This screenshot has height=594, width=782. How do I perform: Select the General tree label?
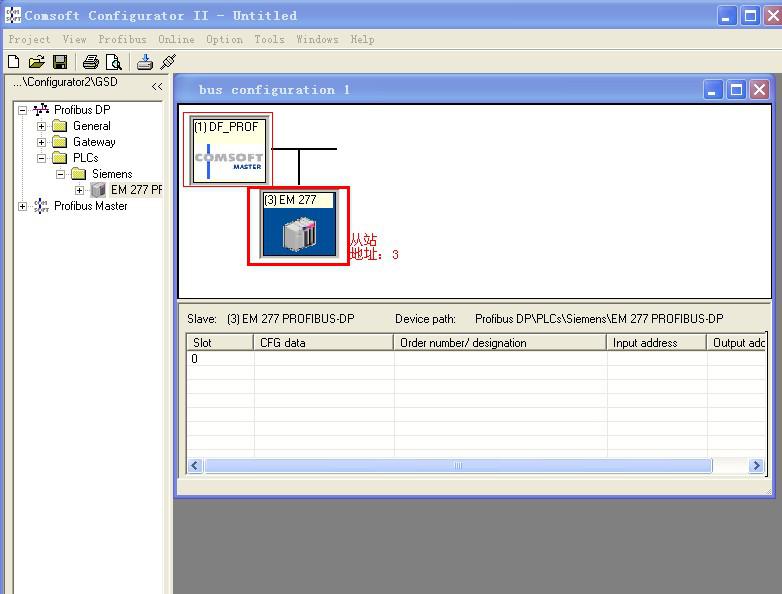tap(92, 126)
